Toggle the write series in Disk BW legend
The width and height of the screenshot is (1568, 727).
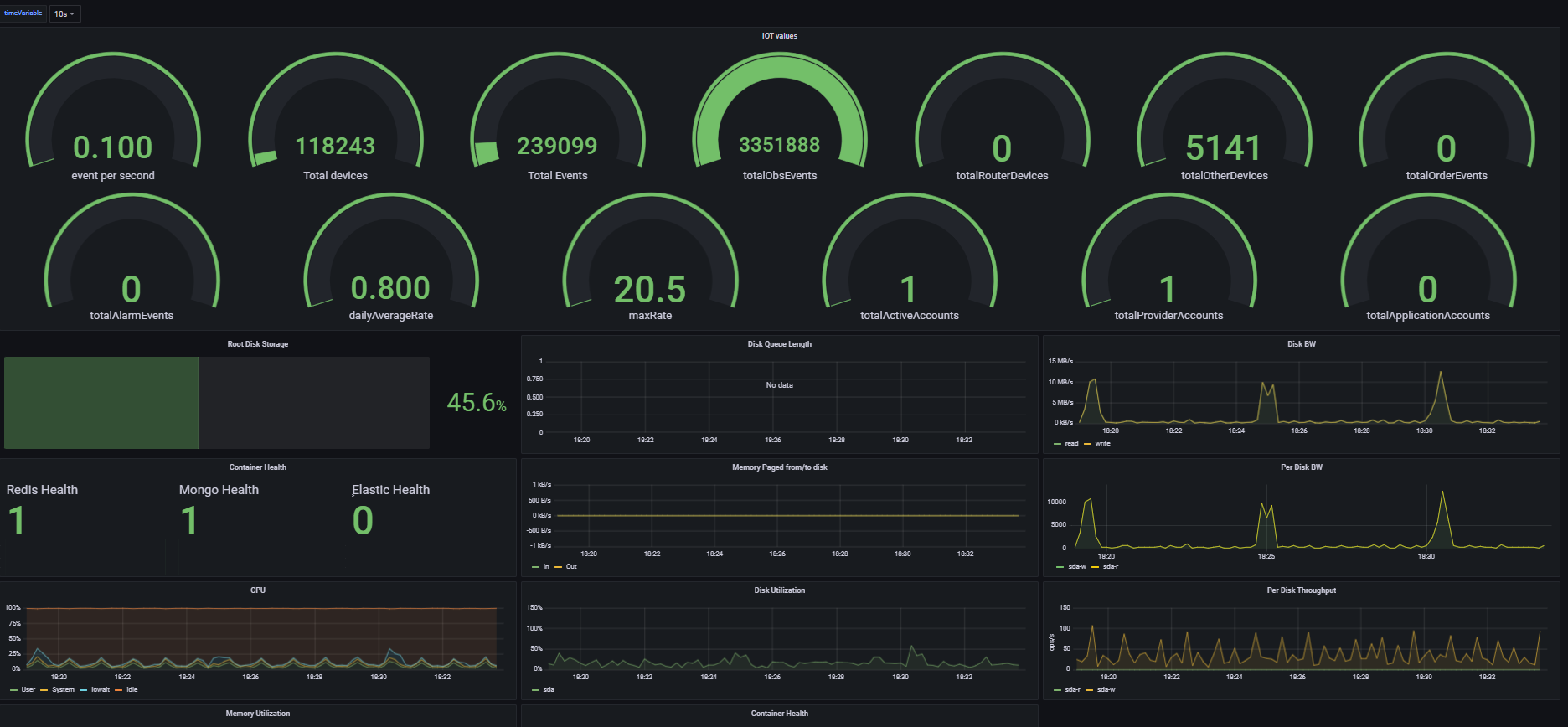(1102, 444)
